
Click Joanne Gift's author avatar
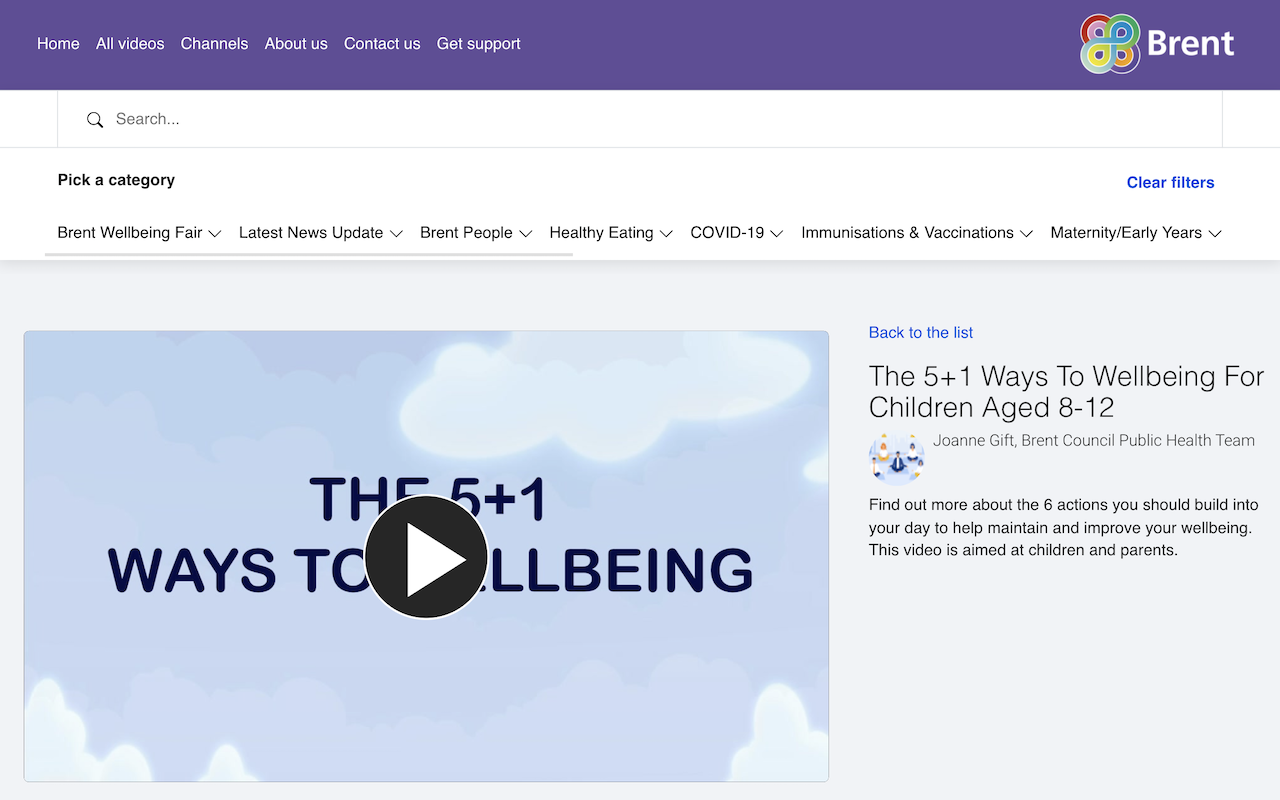click(x=896, y=459)
